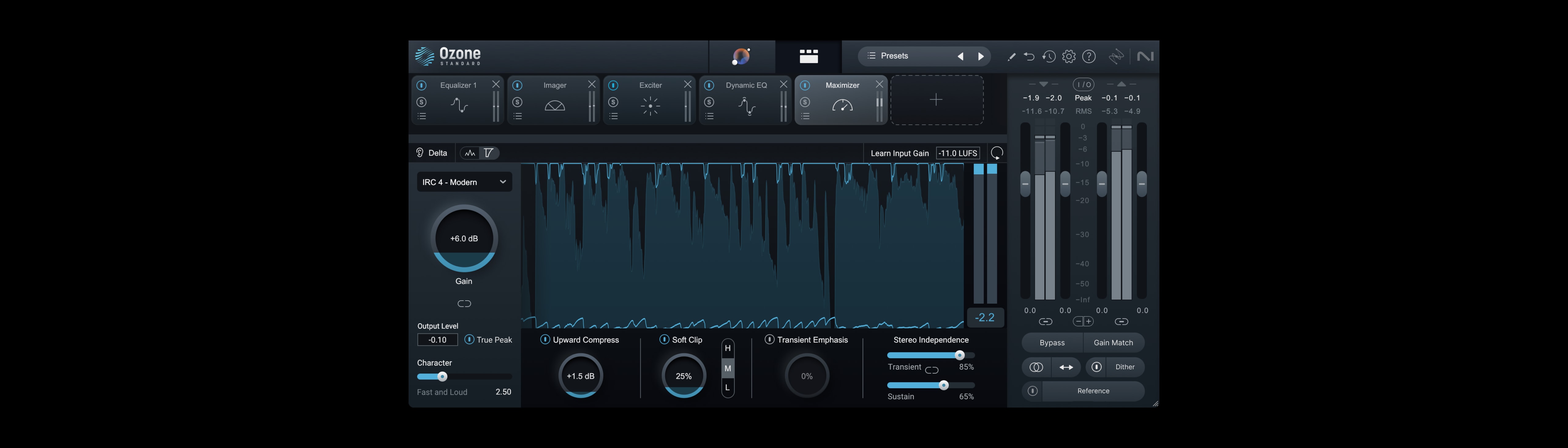The width and height of the screenshot is (1568, 448).
Task: Solo the Dynamic EQ module
Action: tap(709, 102)
